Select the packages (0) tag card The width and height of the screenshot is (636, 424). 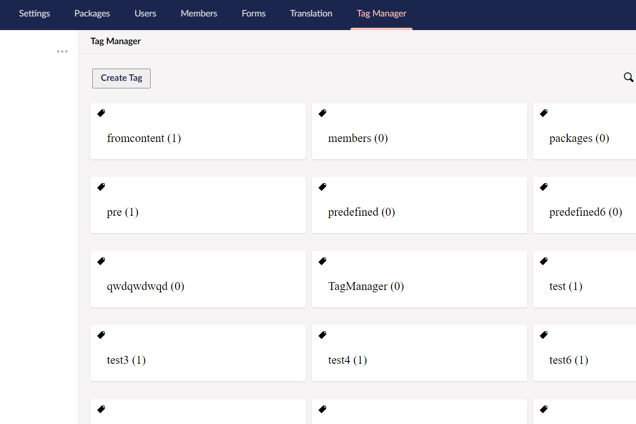[x=579, y=139]
